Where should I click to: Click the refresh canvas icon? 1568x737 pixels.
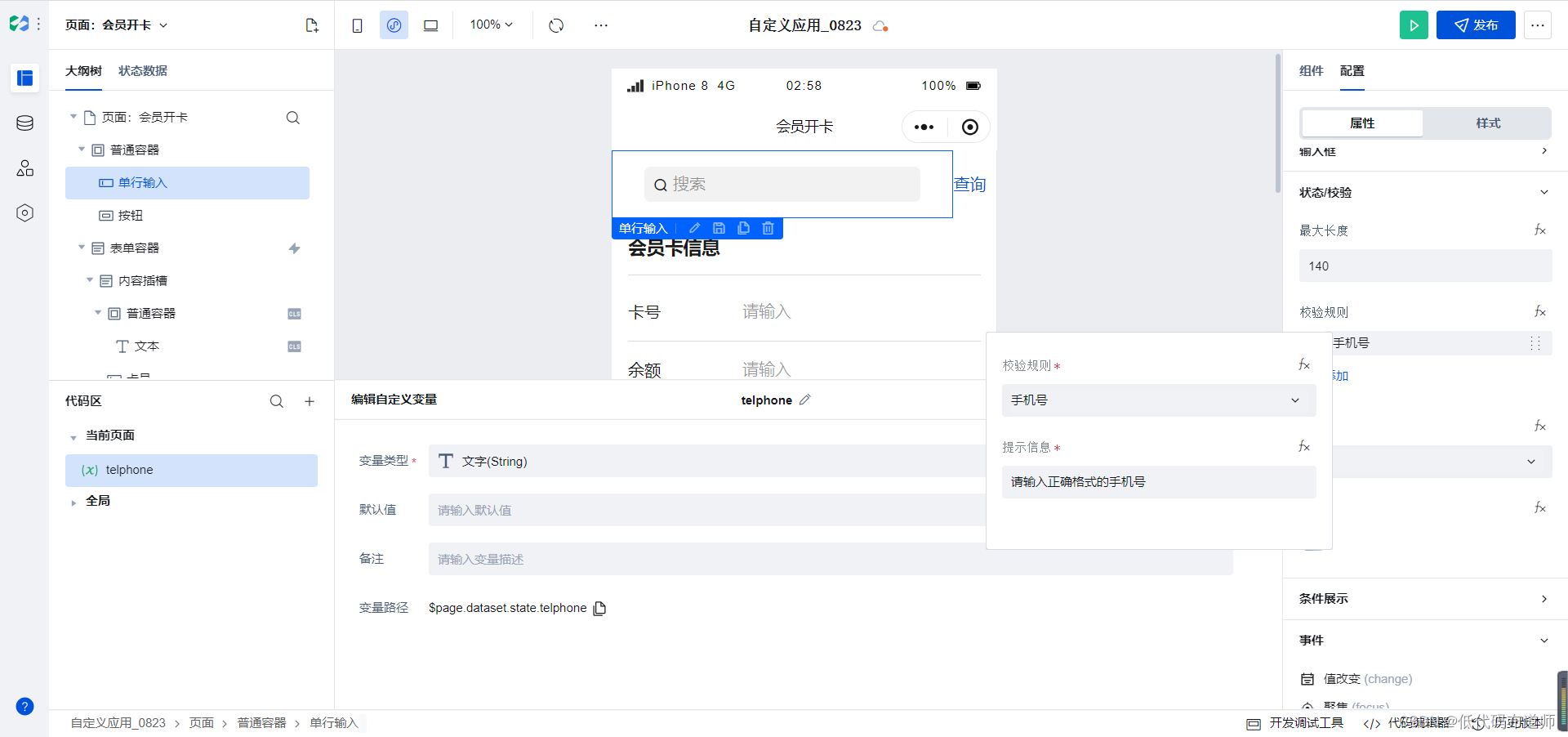(x=556, y=25)
